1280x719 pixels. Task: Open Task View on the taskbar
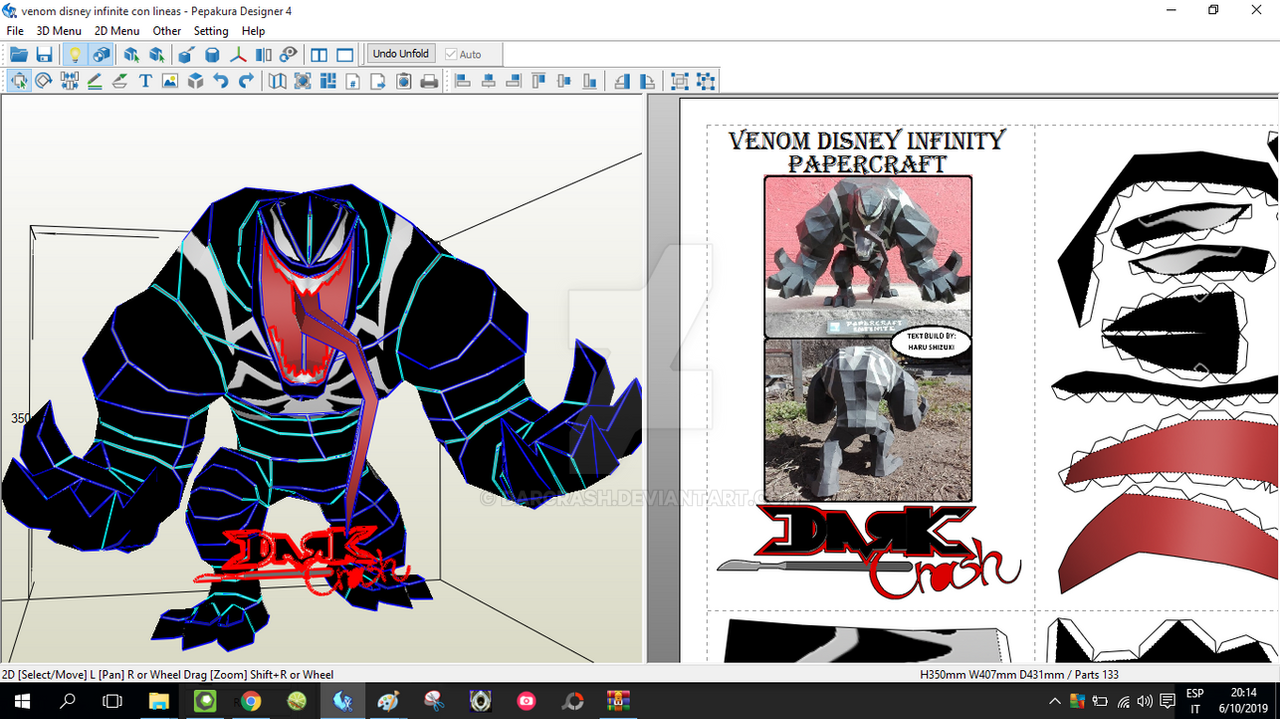[x=113, y=701]
